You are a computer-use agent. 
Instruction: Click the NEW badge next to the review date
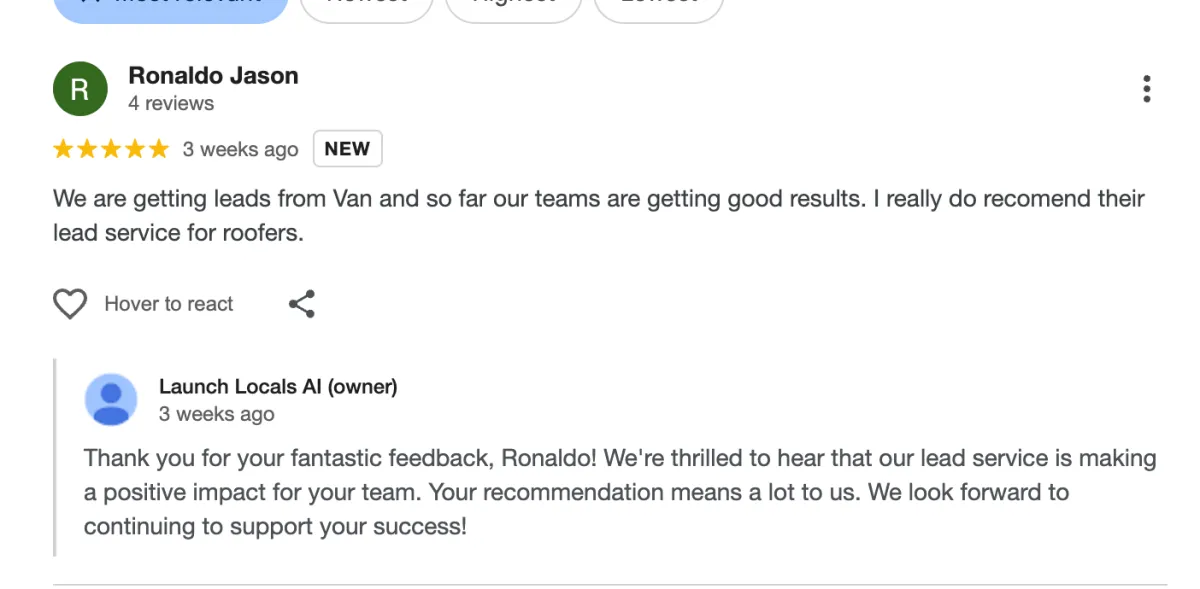pyautogui.click(x=347, y=149)
